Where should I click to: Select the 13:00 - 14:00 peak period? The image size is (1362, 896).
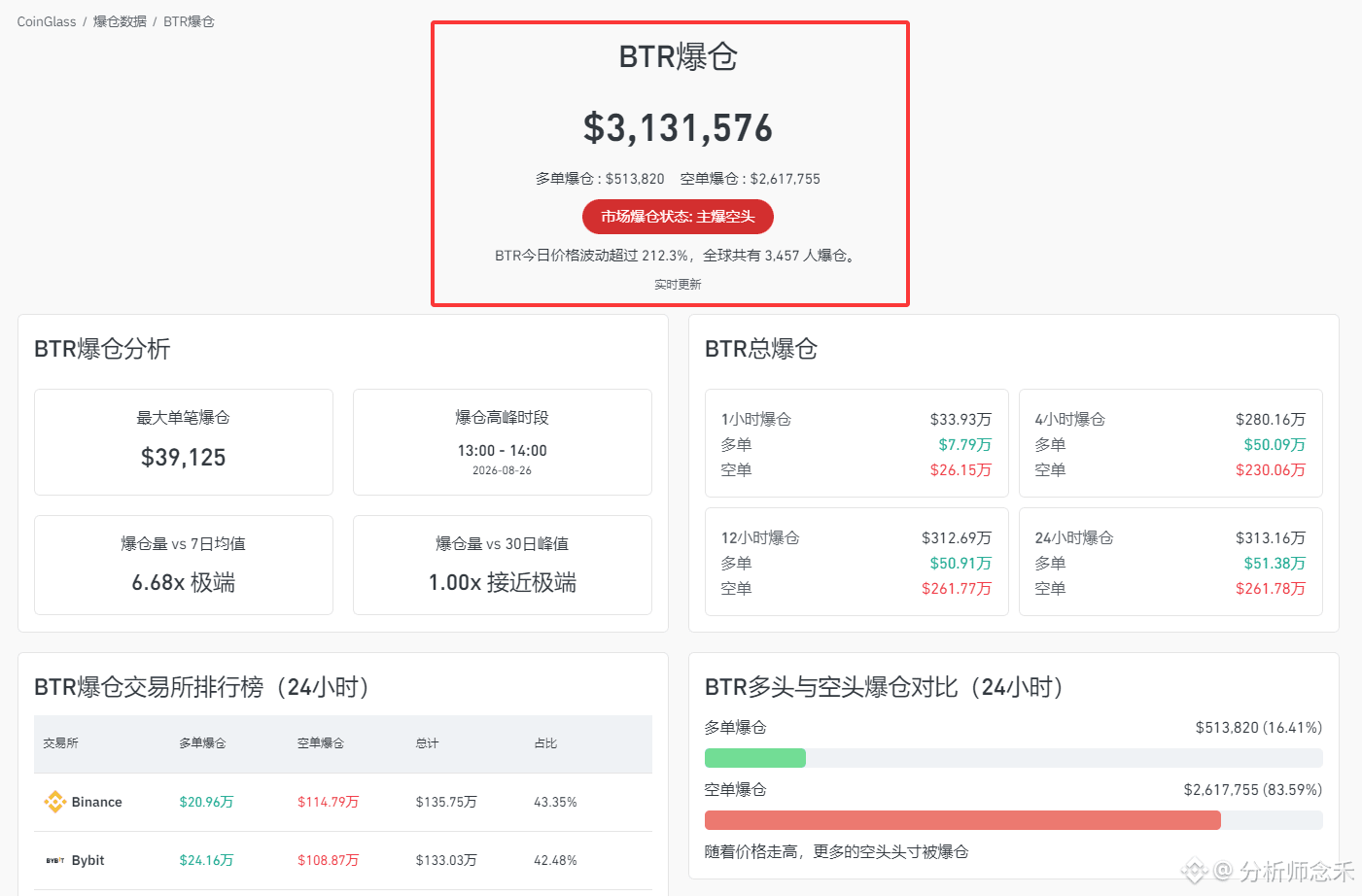[503, 451]
